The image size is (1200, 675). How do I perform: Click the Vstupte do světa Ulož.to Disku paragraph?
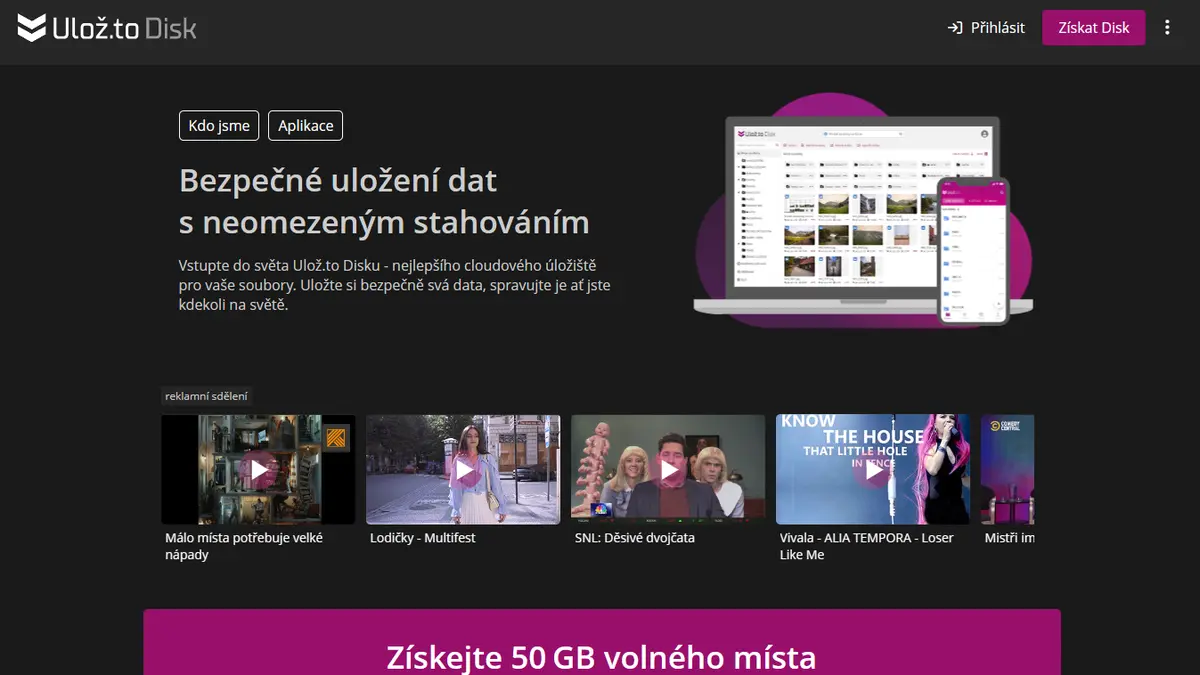click(395, 285)
